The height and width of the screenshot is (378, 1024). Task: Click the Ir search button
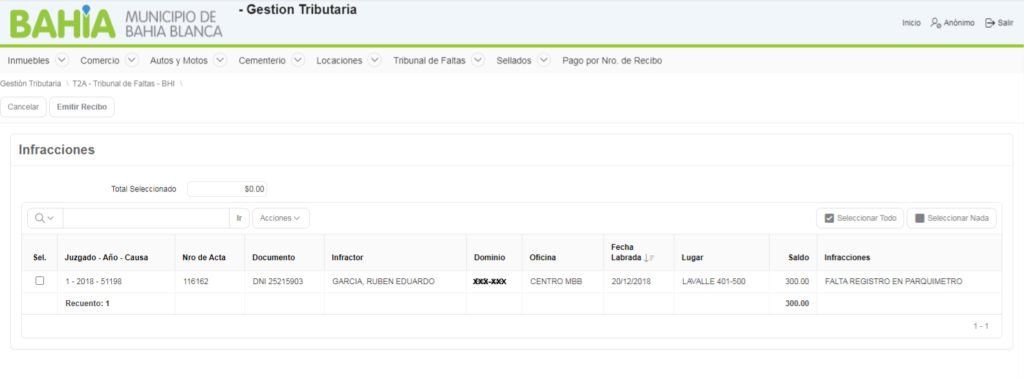coord(239,218)
